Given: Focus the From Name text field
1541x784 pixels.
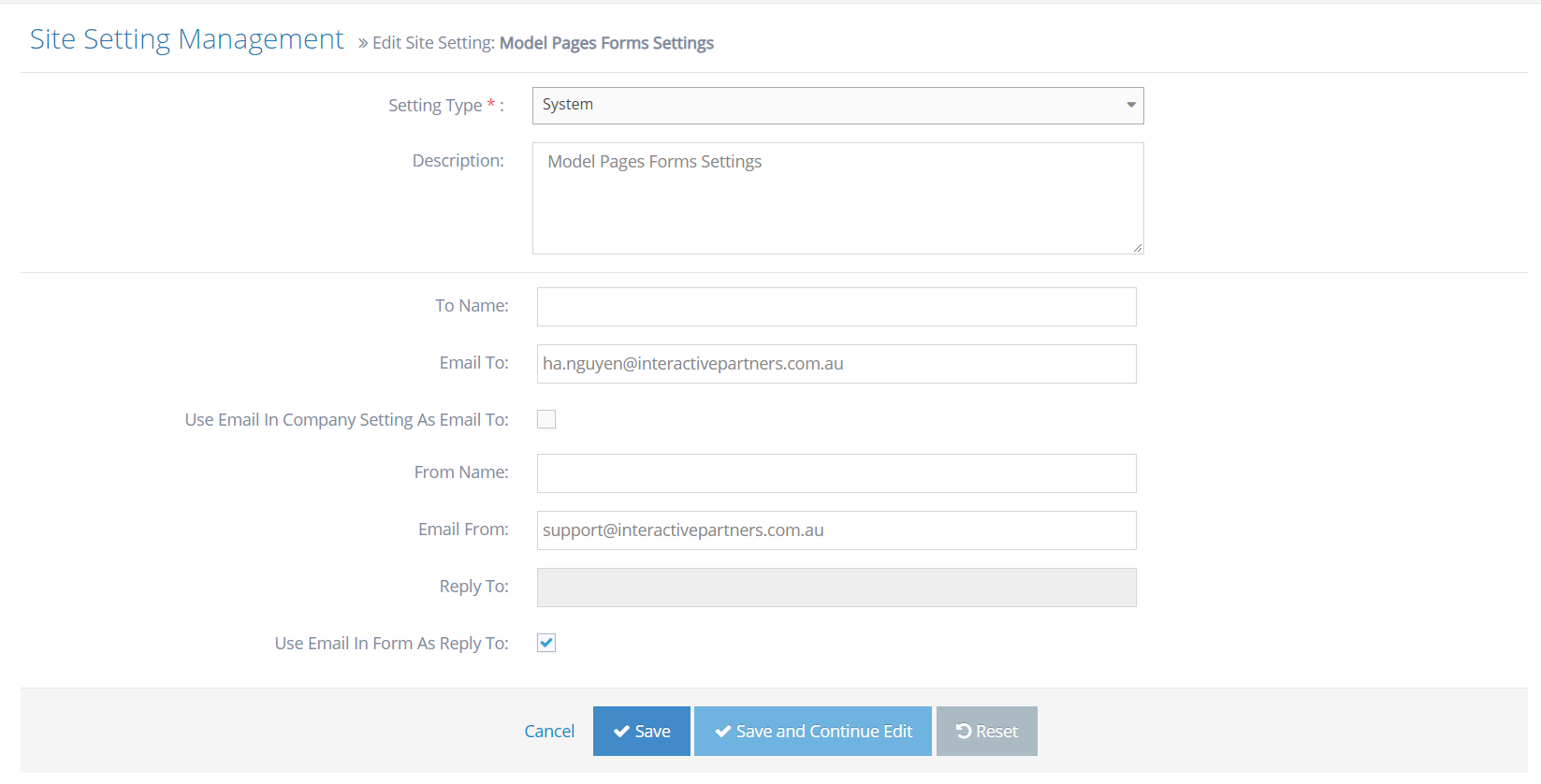Looking at the screenshot, I should pyautogui.click(x=836, y=473).
